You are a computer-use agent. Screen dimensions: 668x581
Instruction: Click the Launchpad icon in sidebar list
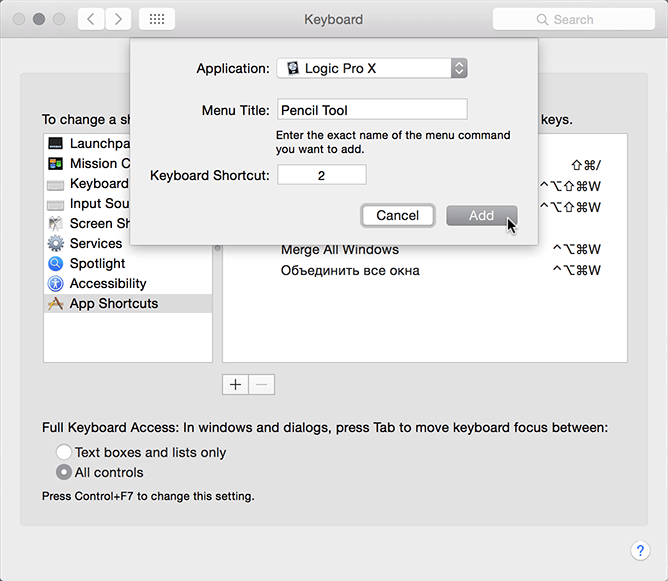tap(55, 144)
